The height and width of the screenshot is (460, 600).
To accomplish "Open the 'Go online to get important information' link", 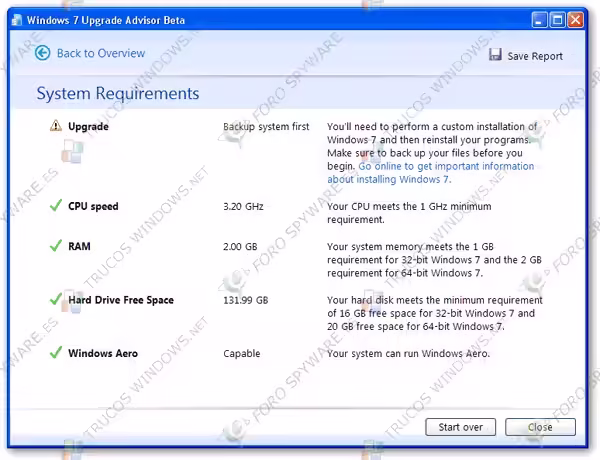I will coord(430,173).
